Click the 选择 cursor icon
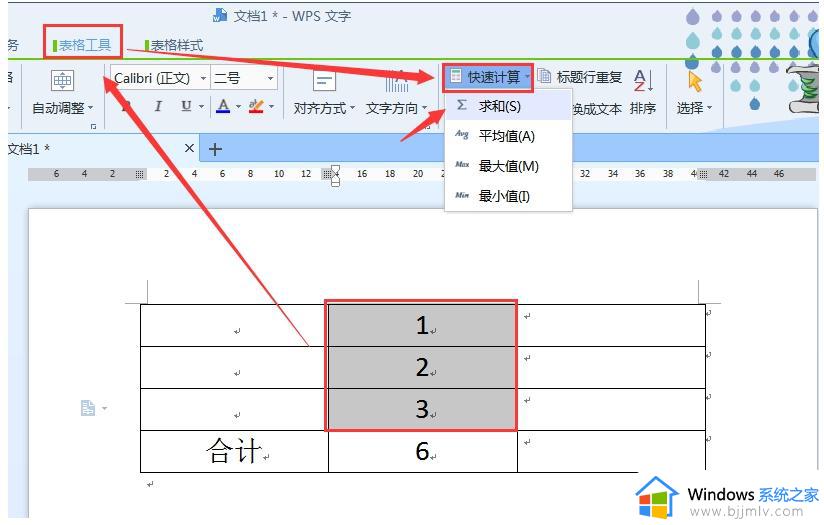Screen dimensions: 824x525 695,81
